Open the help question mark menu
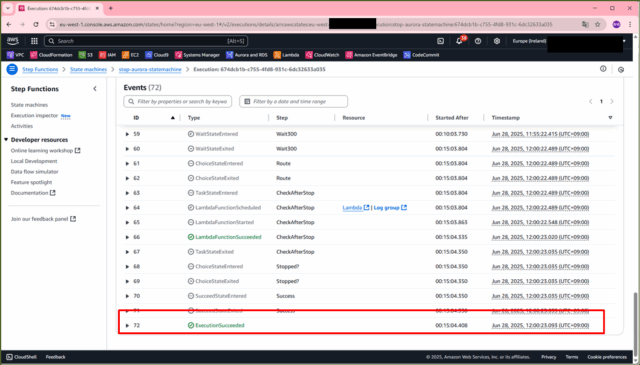This screenshot has height=365, width=640. pos(478,41)
